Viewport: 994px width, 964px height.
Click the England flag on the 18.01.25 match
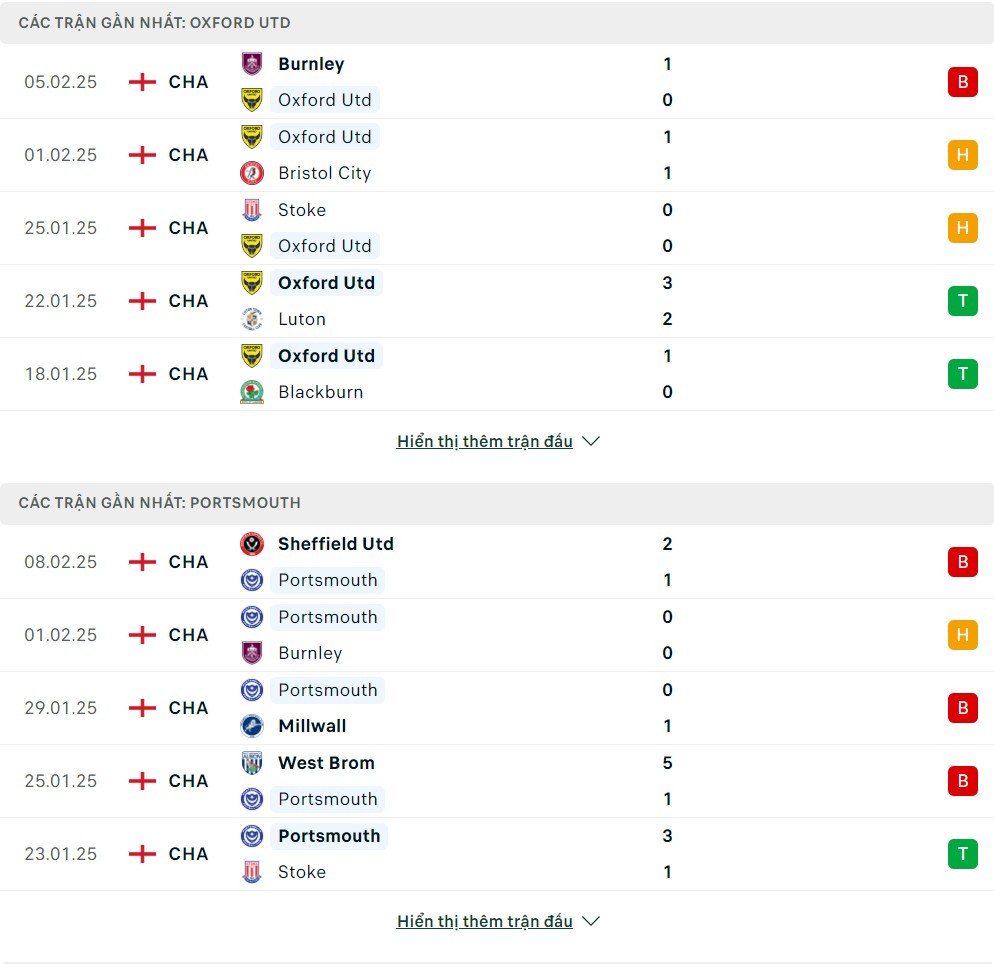pyautogui.click(x=142, y=374)
